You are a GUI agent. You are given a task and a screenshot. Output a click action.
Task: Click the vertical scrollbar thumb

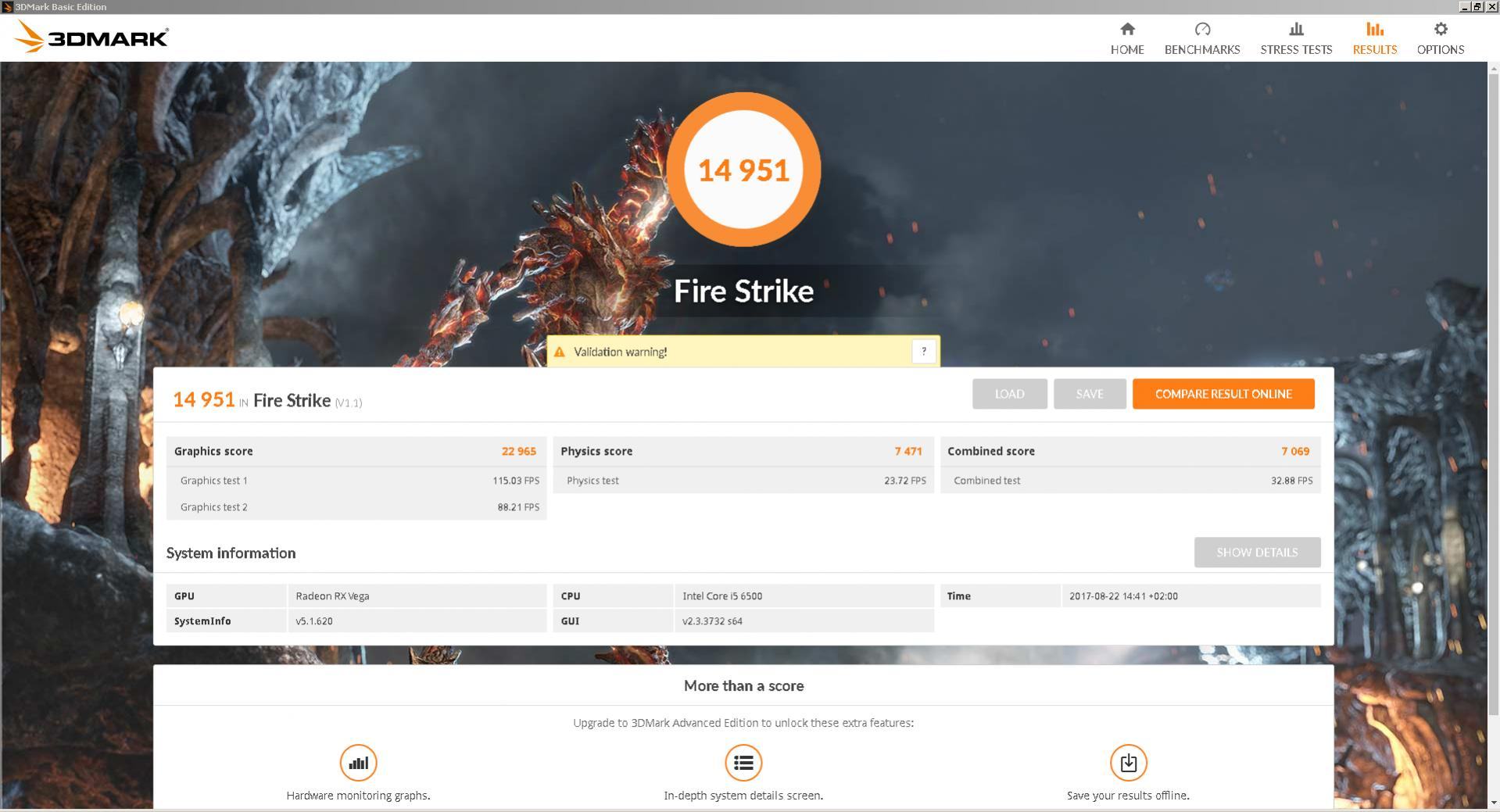pyautogui.click(x=1493, y=393)
